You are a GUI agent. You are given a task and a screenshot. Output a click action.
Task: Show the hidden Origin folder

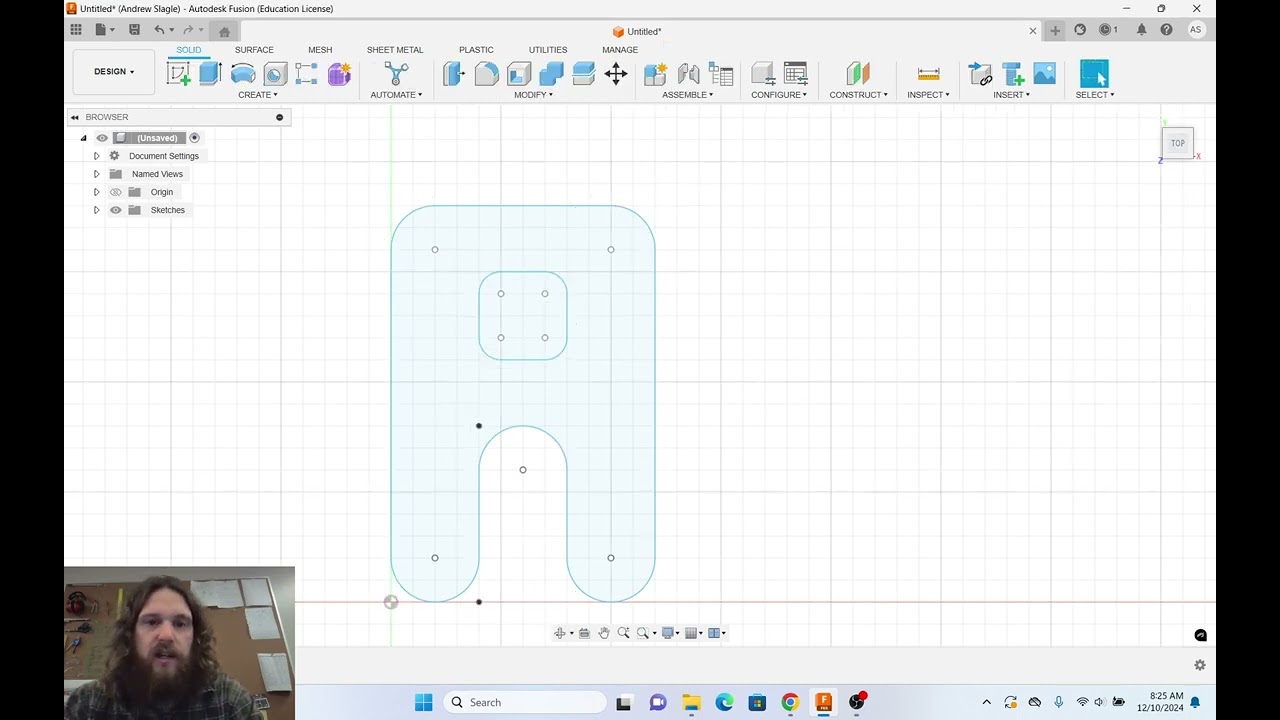pyautogui.click(x=116, y=192)
